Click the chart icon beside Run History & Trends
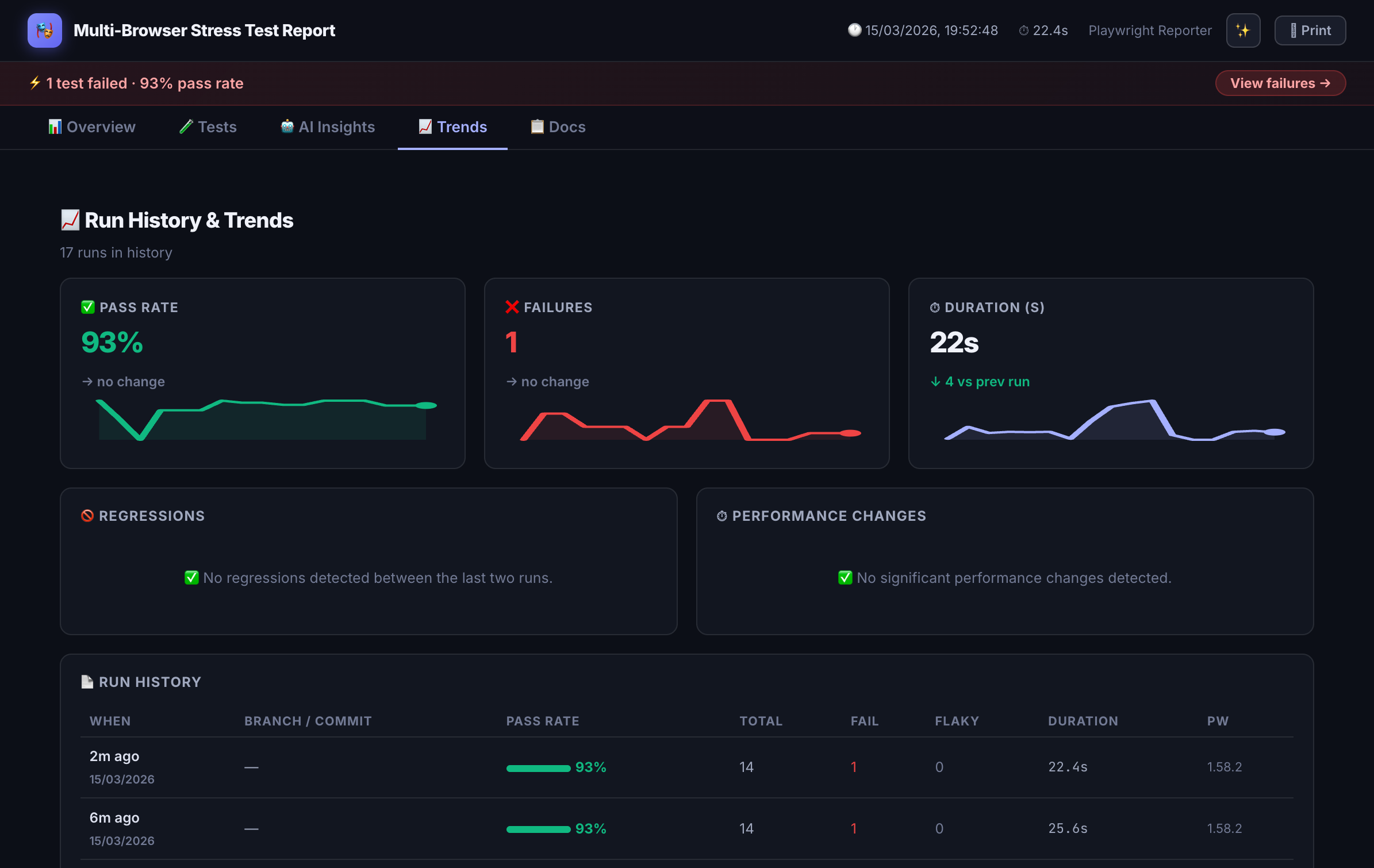This screenshot has width=1374, height=868. coord(70,220)
